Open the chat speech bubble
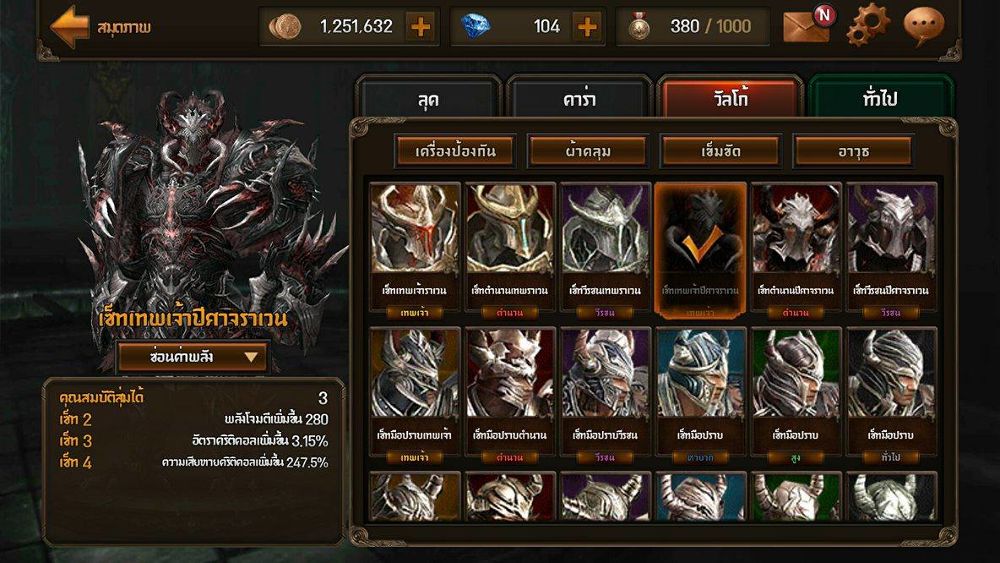1000x563 pixels. tap(924, 26)
